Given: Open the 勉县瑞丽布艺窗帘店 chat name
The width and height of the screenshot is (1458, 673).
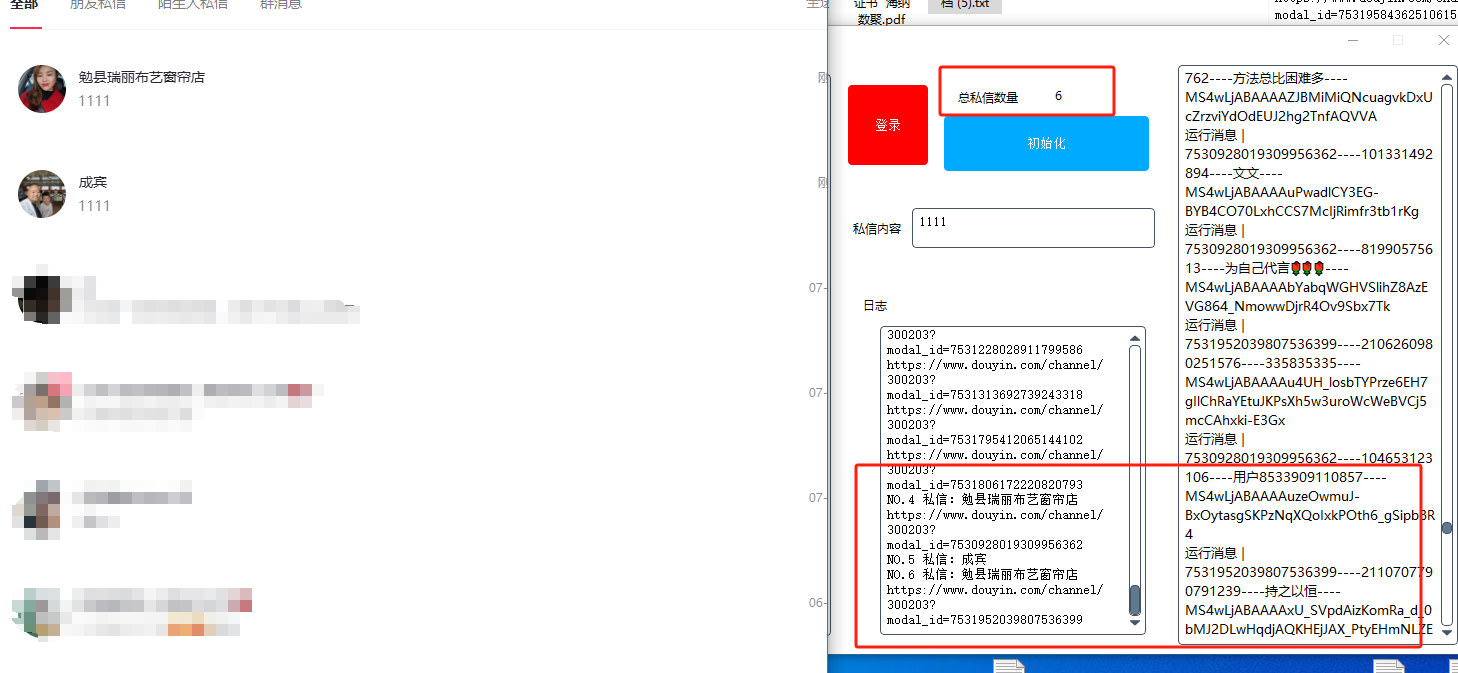Looking at the screenshot, I should click(142, 77).
